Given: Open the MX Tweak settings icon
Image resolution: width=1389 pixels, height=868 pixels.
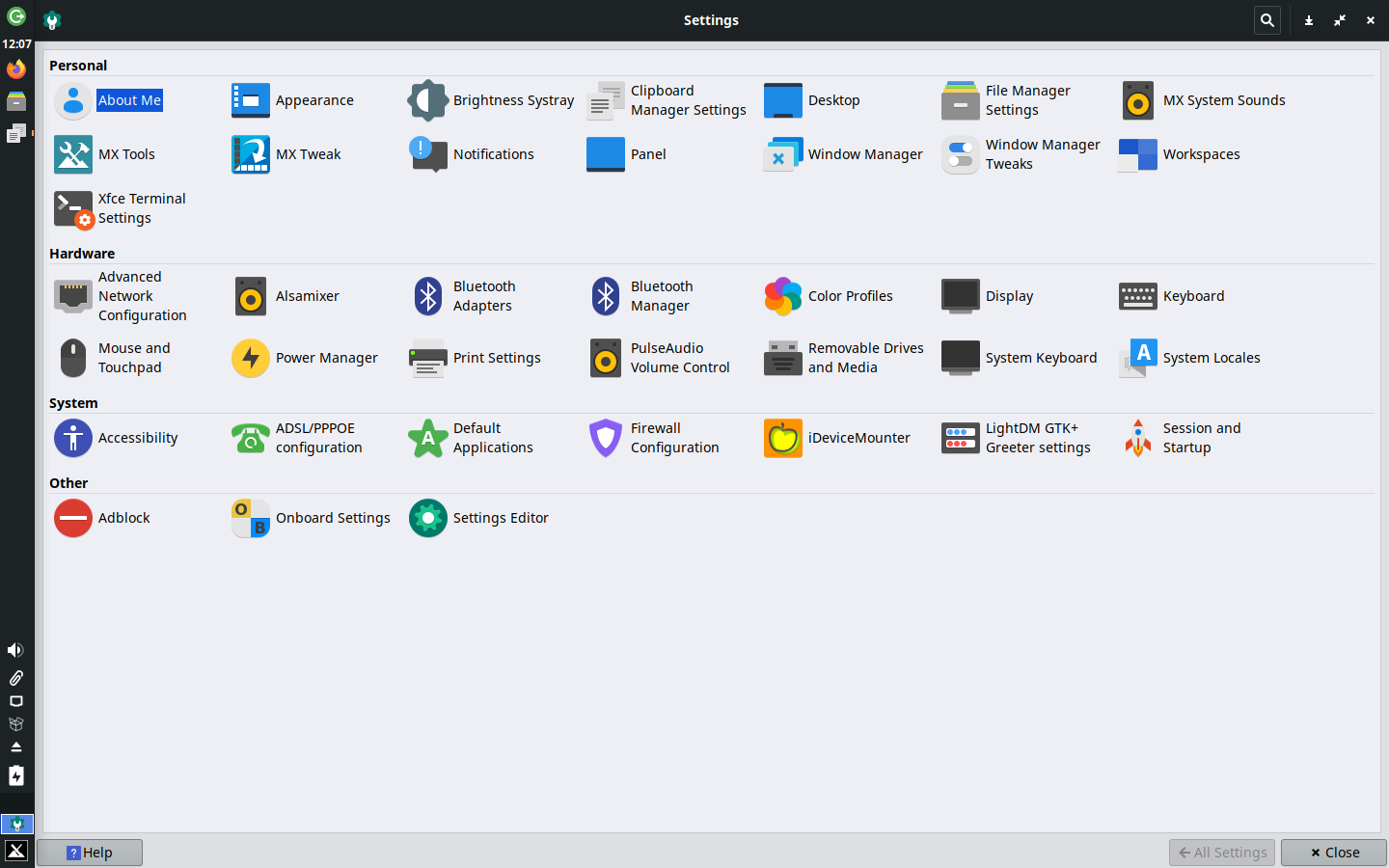Looking at the screenshot, I should coord(251,154).
